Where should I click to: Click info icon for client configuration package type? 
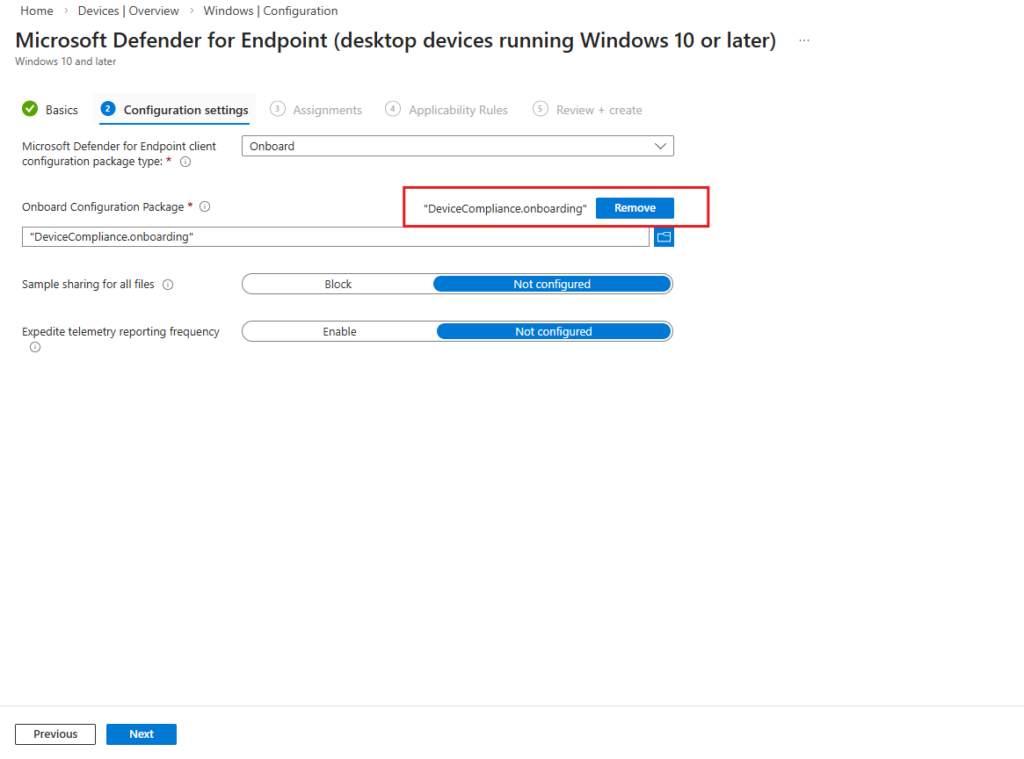(185, 162)
